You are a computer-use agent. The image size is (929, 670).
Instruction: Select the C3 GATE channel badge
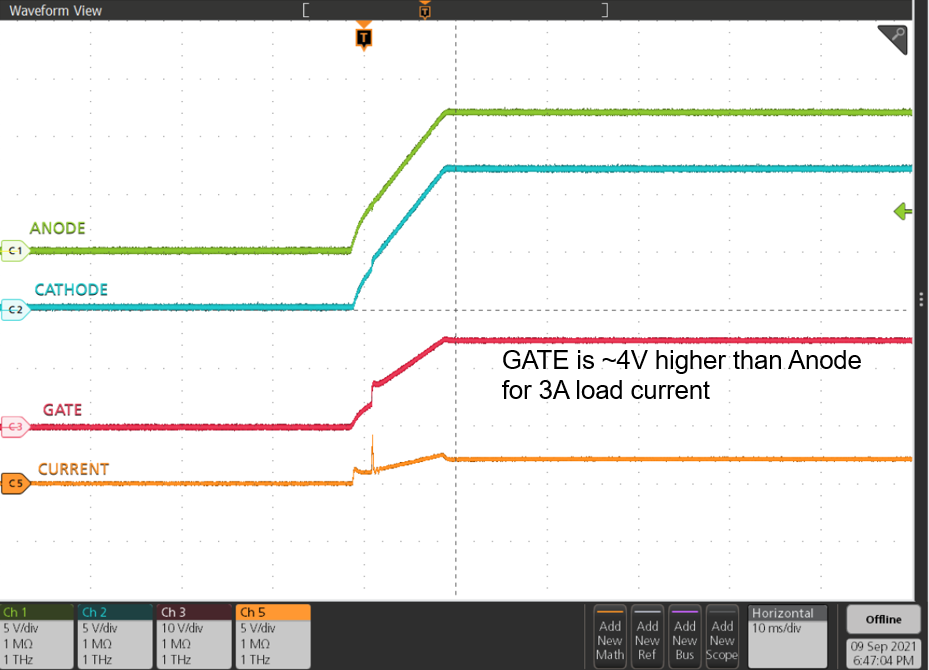pyautogui.click(x=14, y=425)
